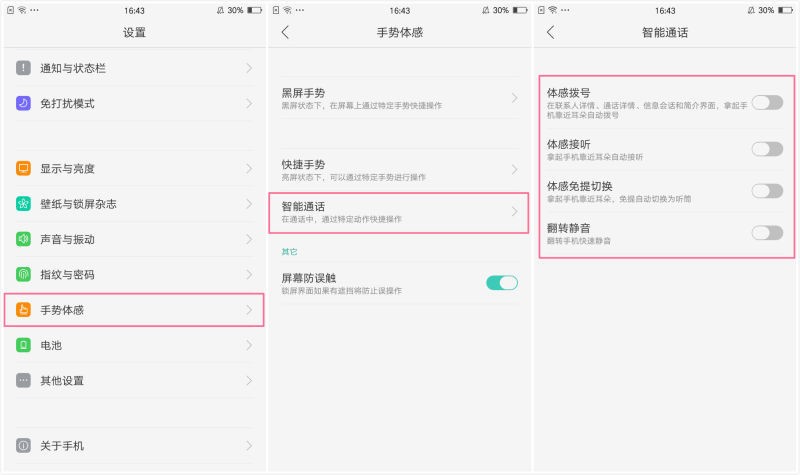Open the 免打扰模式 settings entry

[x=134, y=103]
